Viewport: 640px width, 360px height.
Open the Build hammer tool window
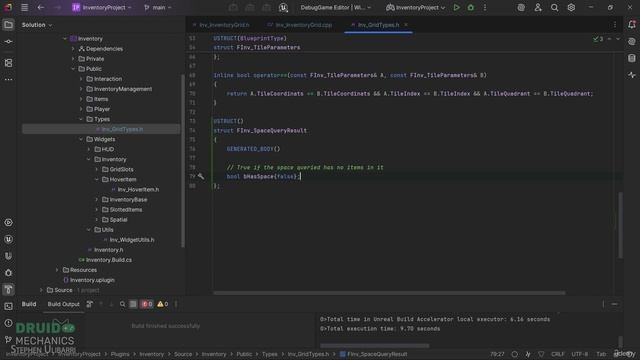tap(8, 289)
